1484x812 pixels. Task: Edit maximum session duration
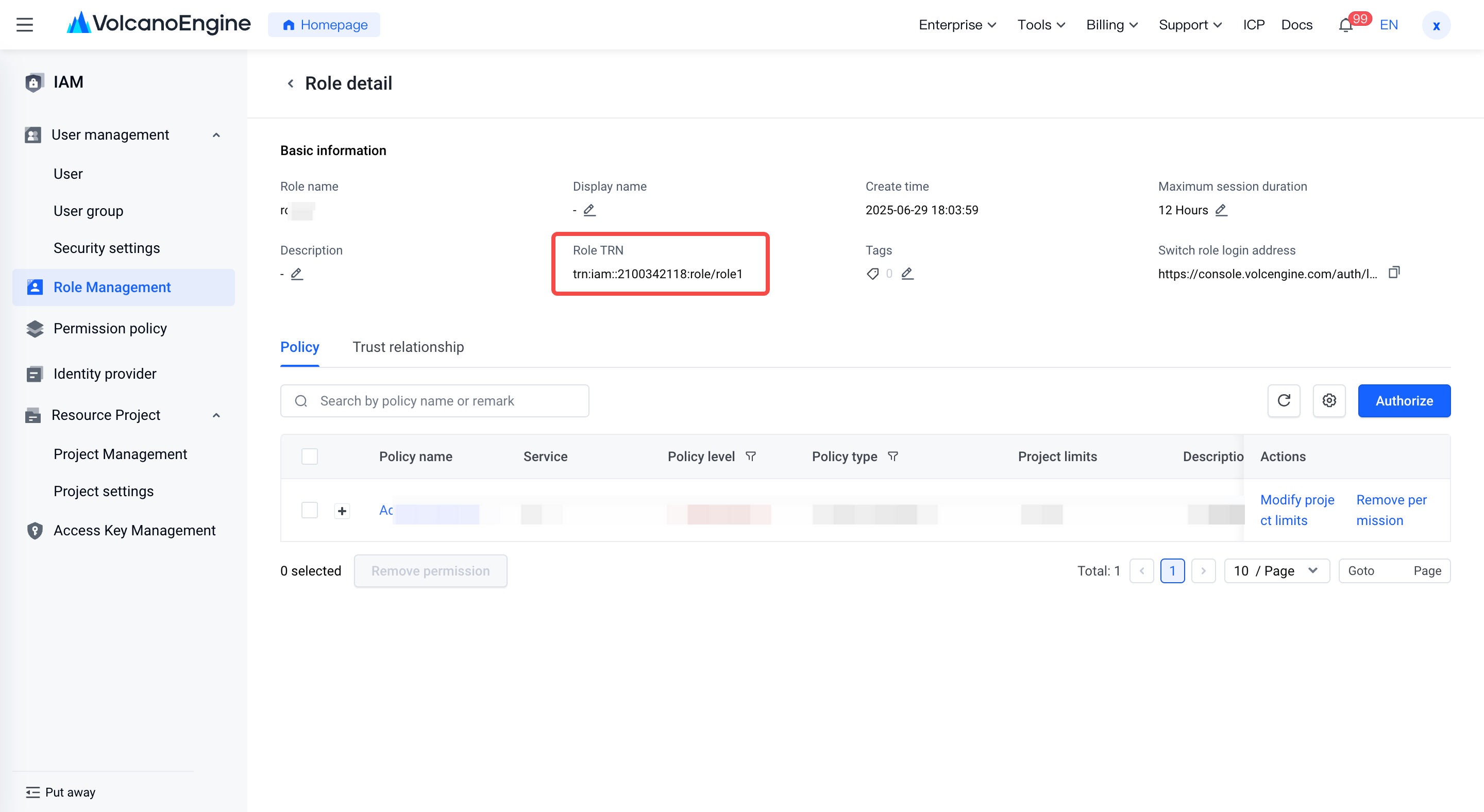(1221, 210)
